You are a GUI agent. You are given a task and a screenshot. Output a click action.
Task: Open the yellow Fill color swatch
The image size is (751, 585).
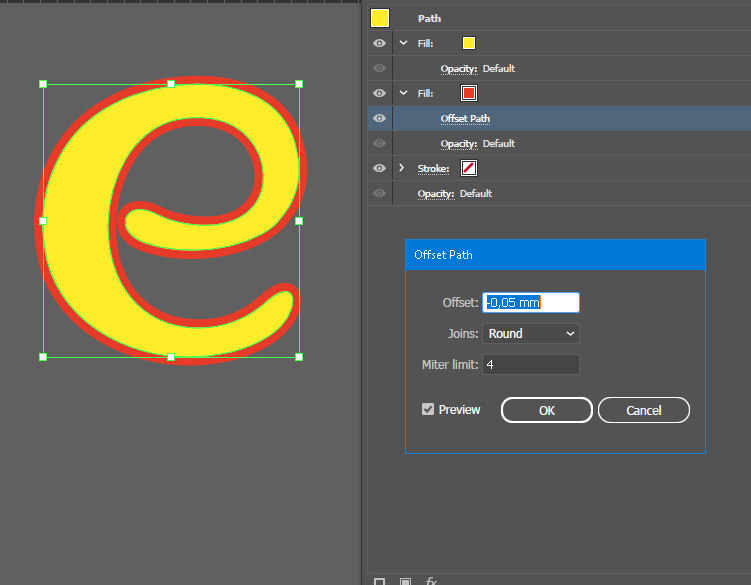[469, 43]
